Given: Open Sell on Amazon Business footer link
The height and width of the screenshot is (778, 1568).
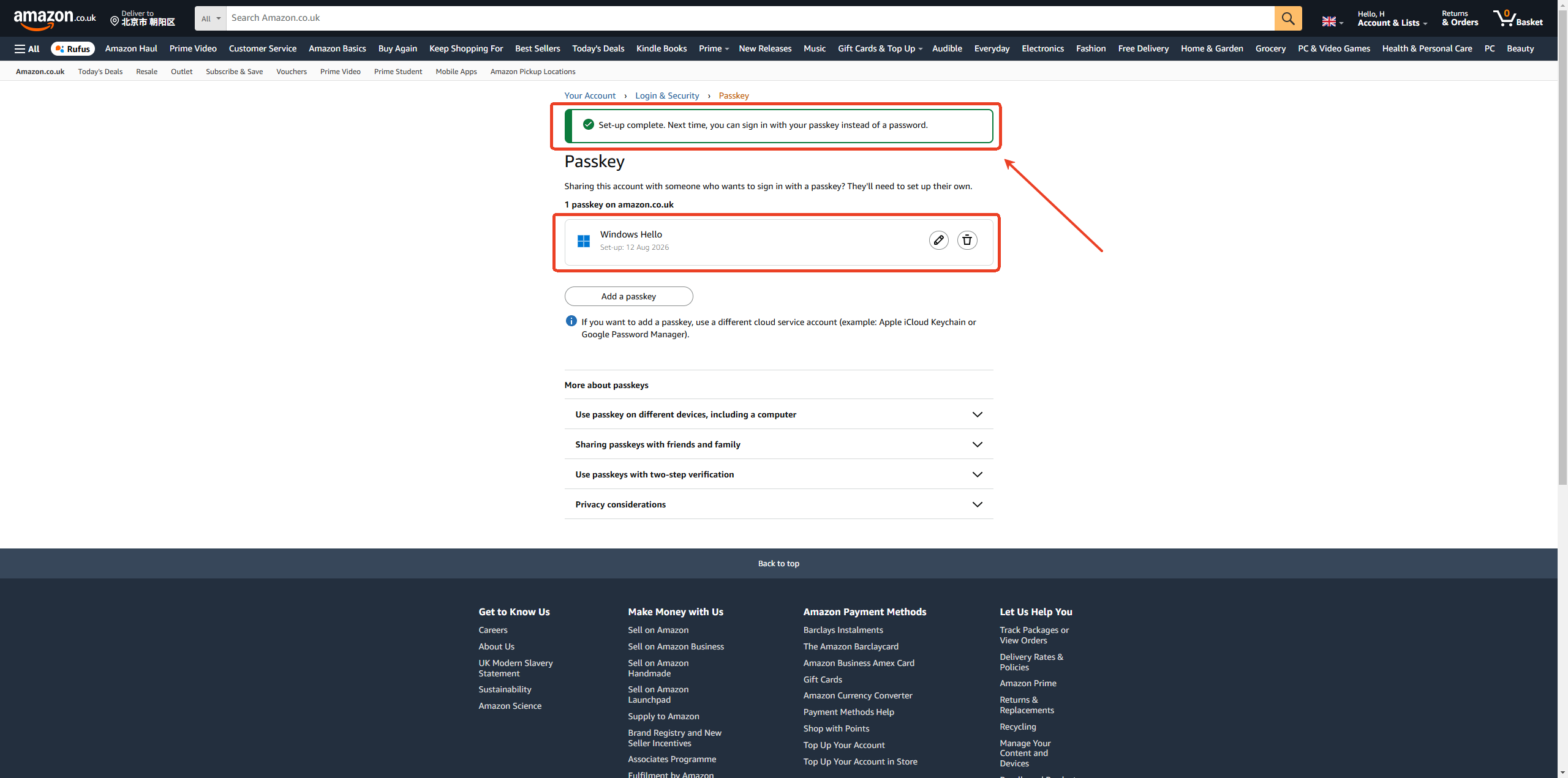Looking at the screenshot, I should [x=676, y=647].
